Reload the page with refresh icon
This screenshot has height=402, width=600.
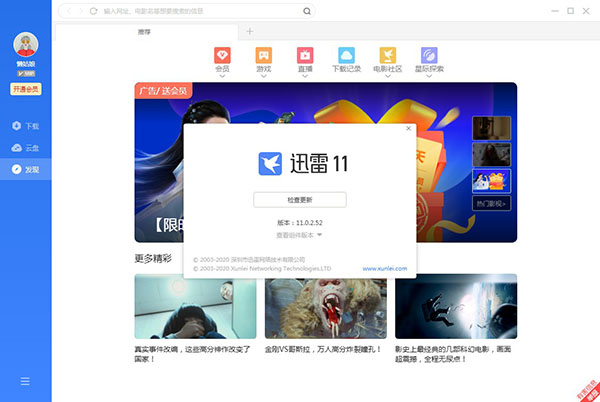pyautogui.click(x=93, y=11)
